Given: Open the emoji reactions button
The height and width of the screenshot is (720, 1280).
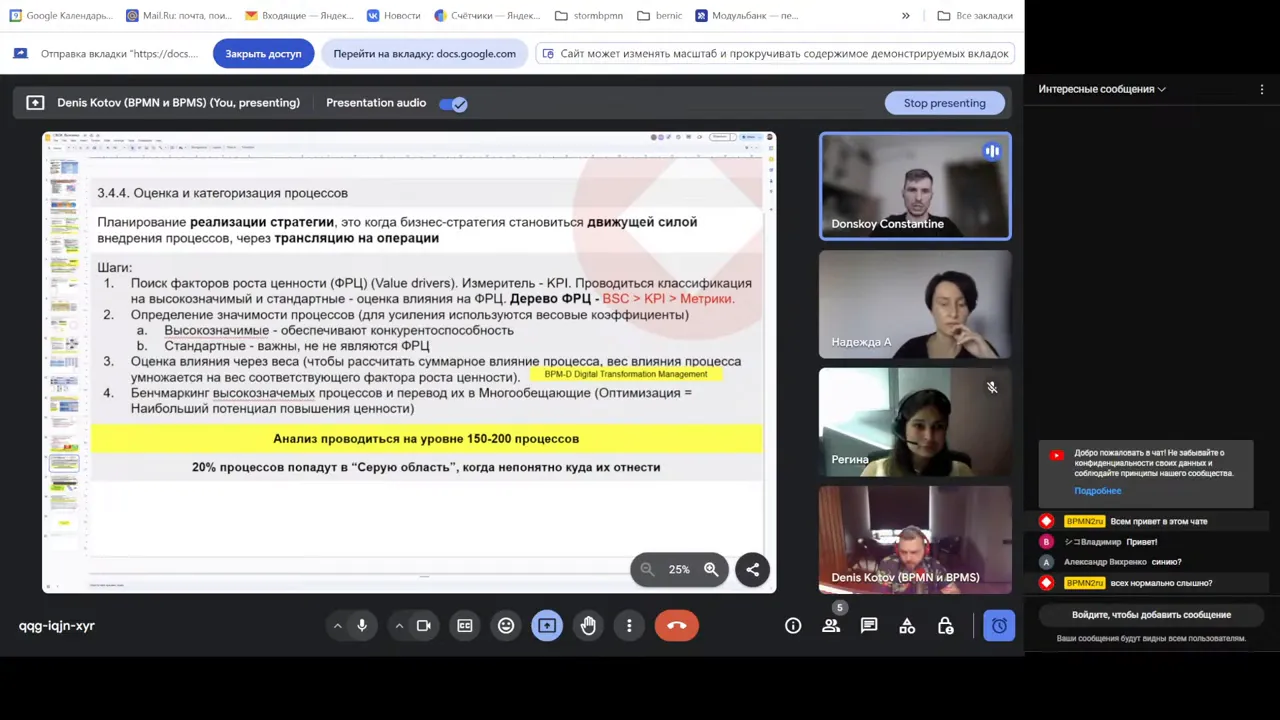Looking at the screenshot, I should [x=506, y=626].
